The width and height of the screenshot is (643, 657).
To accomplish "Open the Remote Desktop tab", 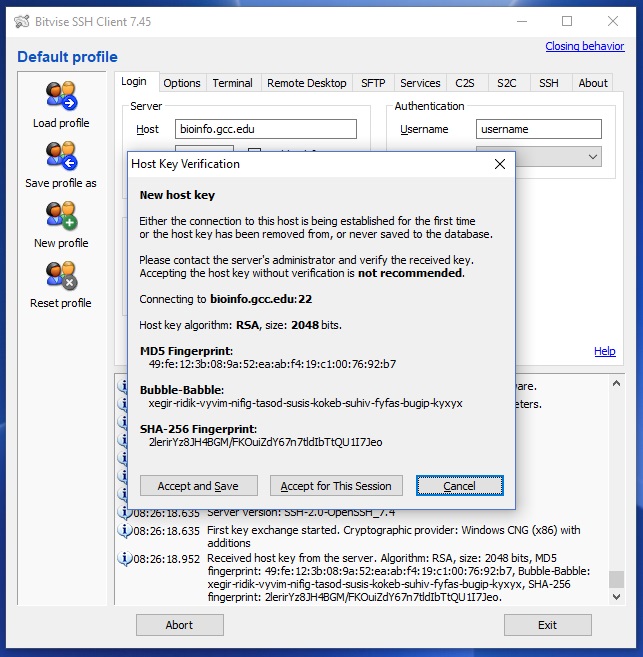I will (307, 83).
